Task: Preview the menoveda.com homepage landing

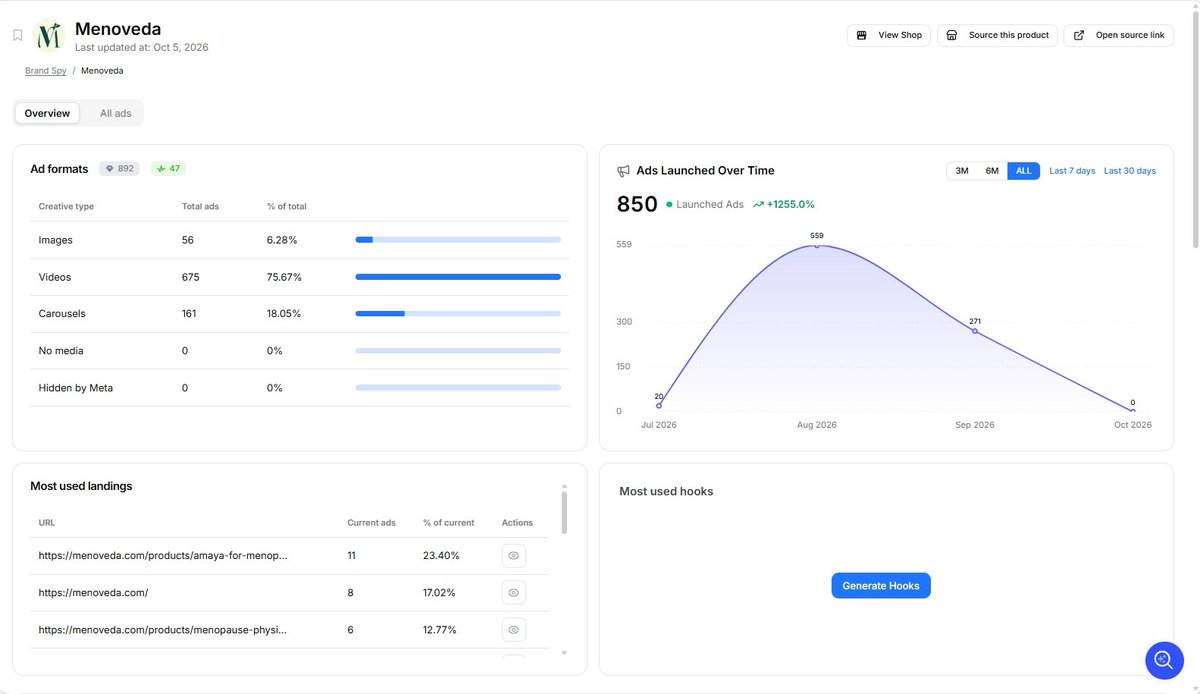Action: pyautogui.click(x=513, y=593)
